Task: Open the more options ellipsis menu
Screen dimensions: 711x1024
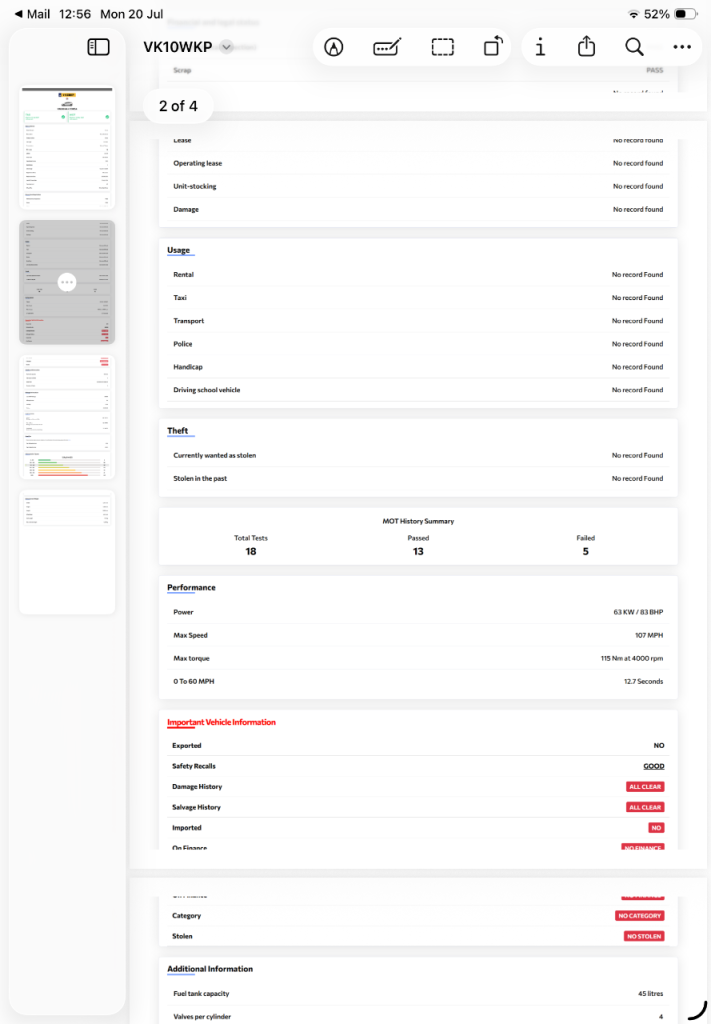Action: [x=682, y=47]
